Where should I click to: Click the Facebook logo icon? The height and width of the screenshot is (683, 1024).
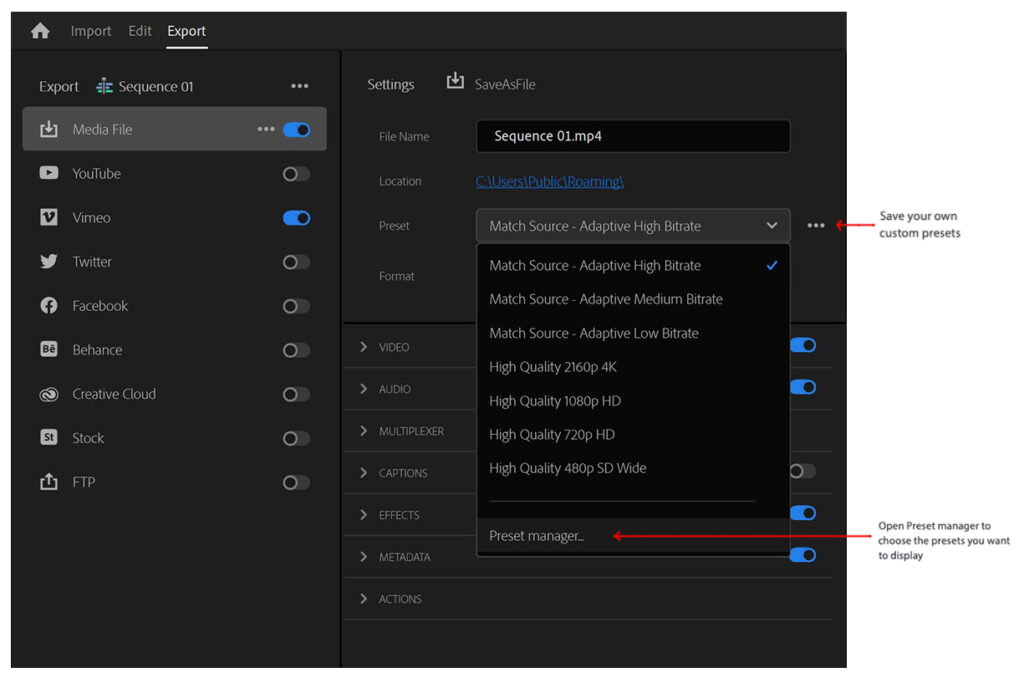tap(49, 306)
